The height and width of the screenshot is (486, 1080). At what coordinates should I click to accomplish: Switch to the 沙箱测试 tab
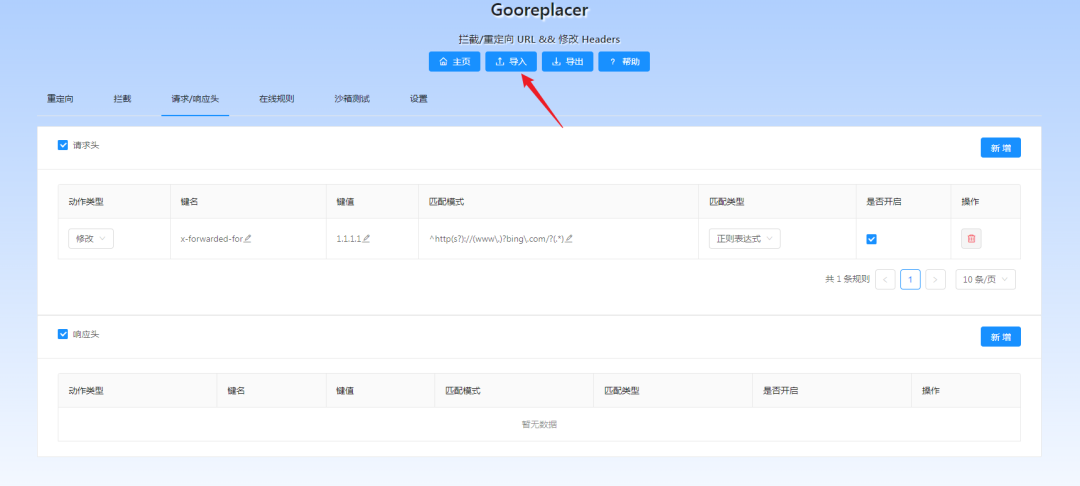(352, 99)
